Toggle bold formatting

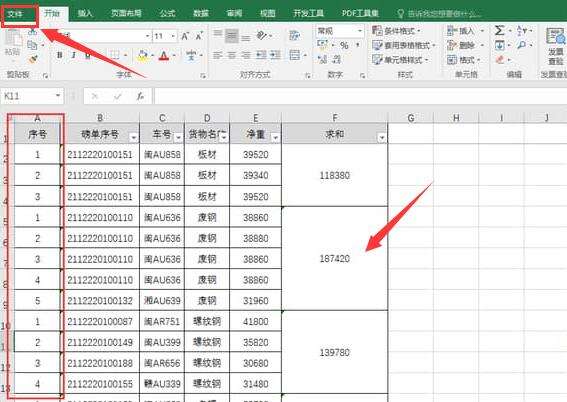[x=60, y=55]
